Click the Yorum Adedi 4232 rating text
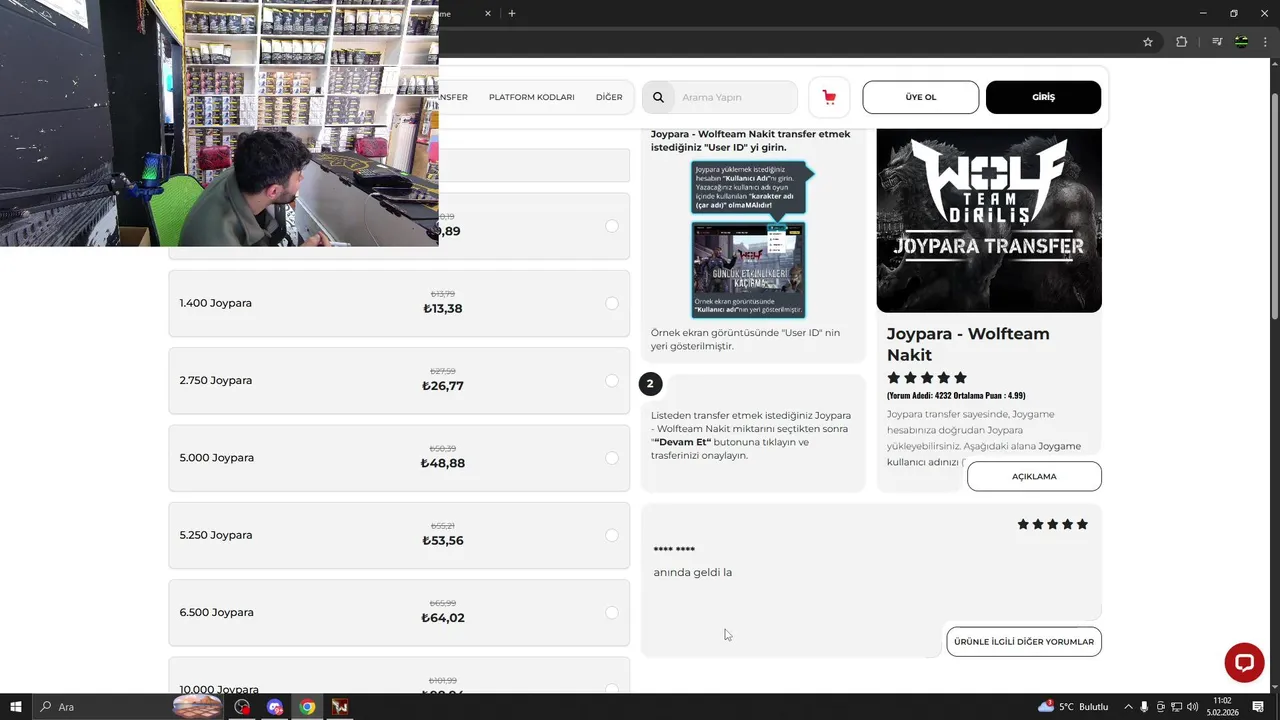 (956, 396)
